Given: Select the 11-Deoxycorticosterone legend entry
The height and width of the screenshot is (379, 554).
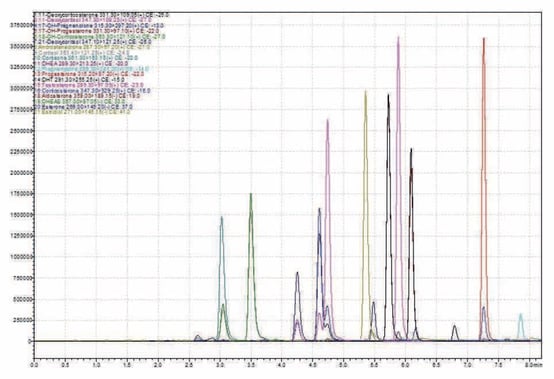Looking at the screenshot, I should pos(101,15).
